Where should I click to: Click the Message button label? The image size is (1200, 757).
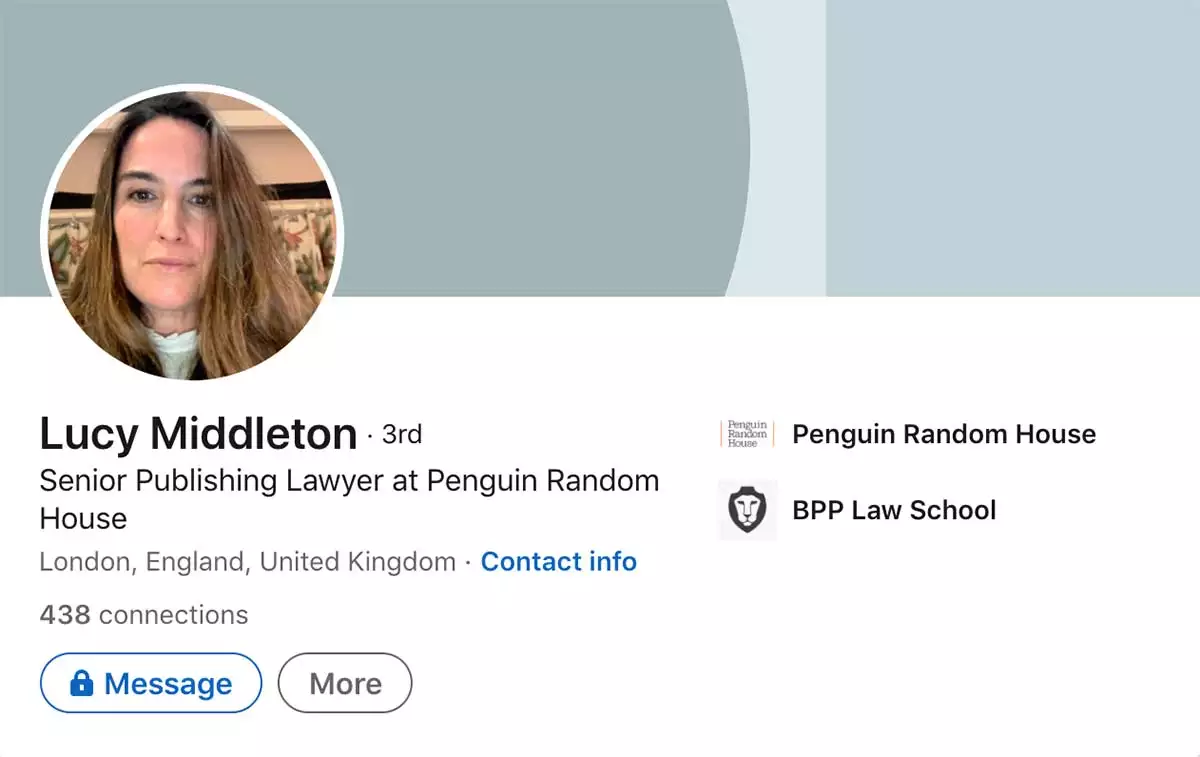pyautogui.click(x=168, y=684)
